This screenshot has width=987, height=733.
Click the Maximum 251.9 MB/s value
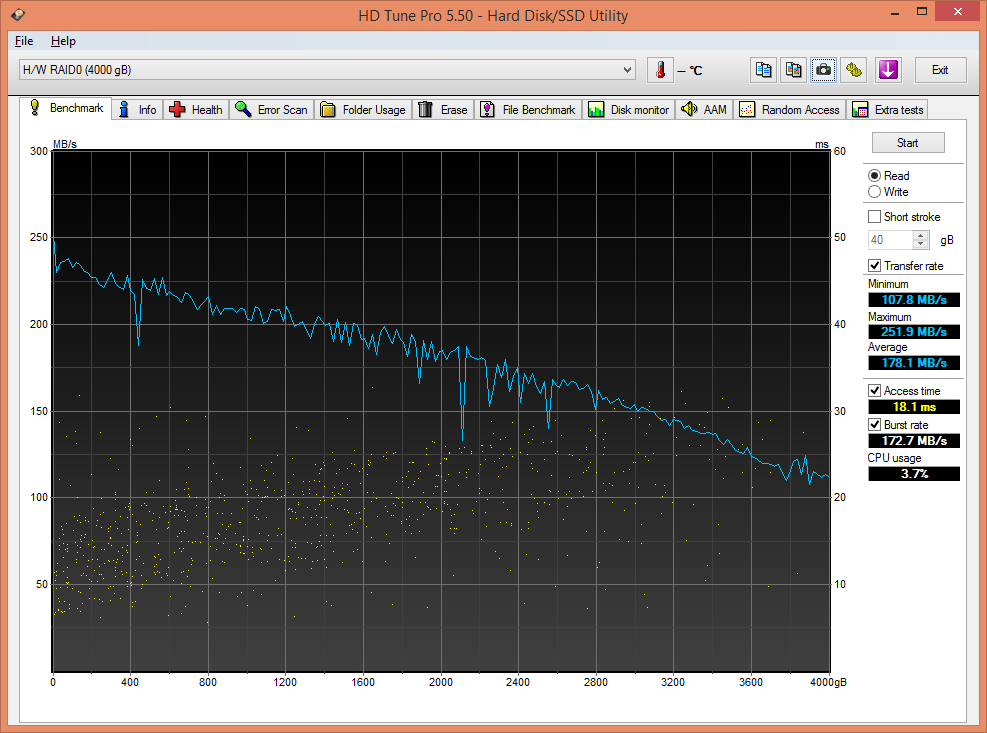(914, 331)
